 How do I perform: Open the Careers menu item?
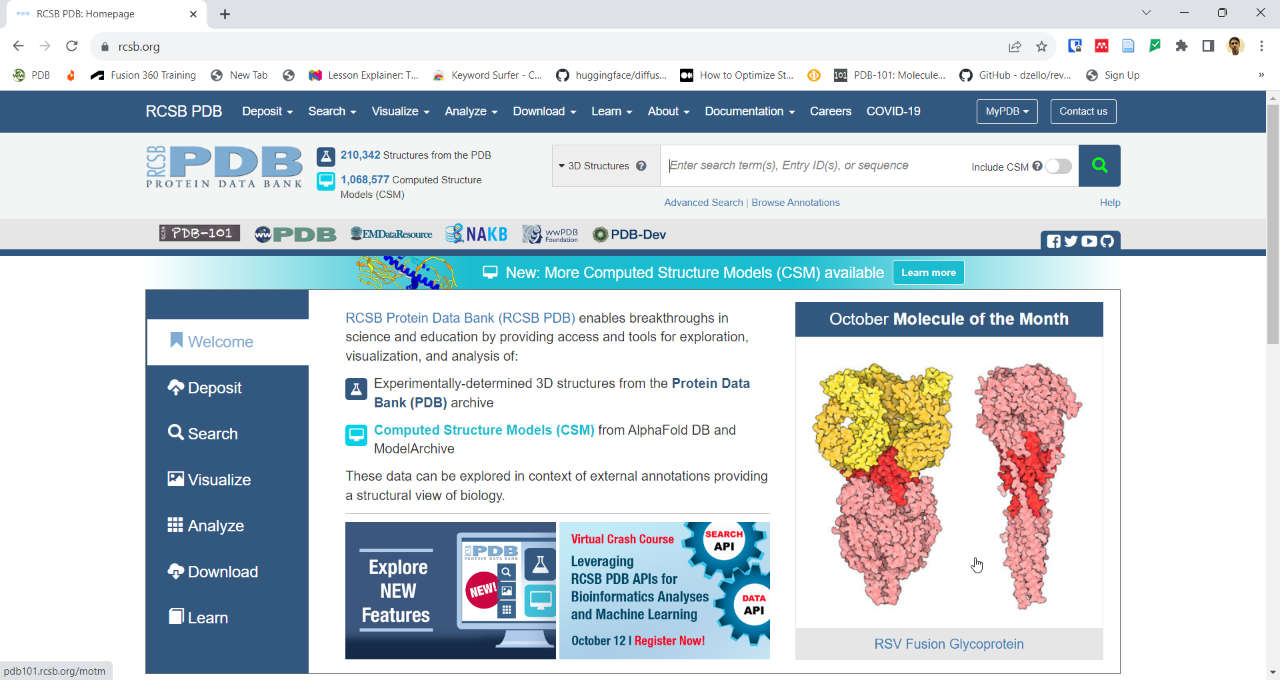[830, 111]
